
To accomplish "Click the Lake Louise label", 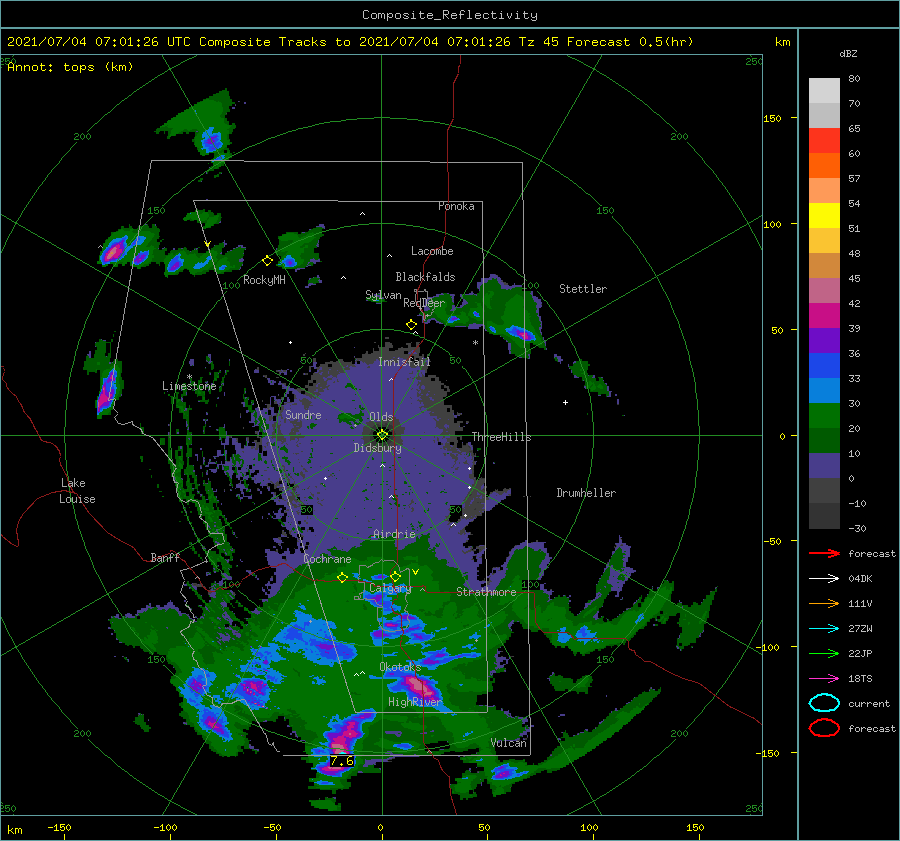I will 77,491.
